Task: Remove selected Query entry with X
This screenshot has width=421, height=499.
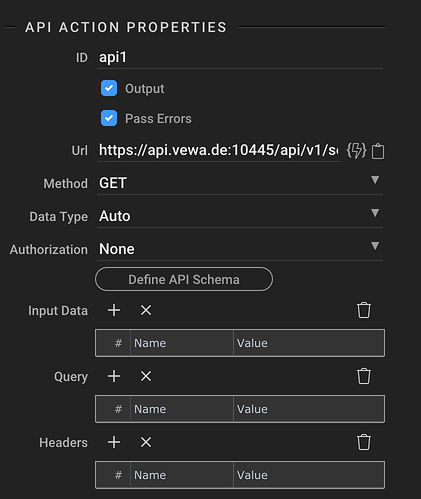Action: pyautogui.click(x=146, y=376)
